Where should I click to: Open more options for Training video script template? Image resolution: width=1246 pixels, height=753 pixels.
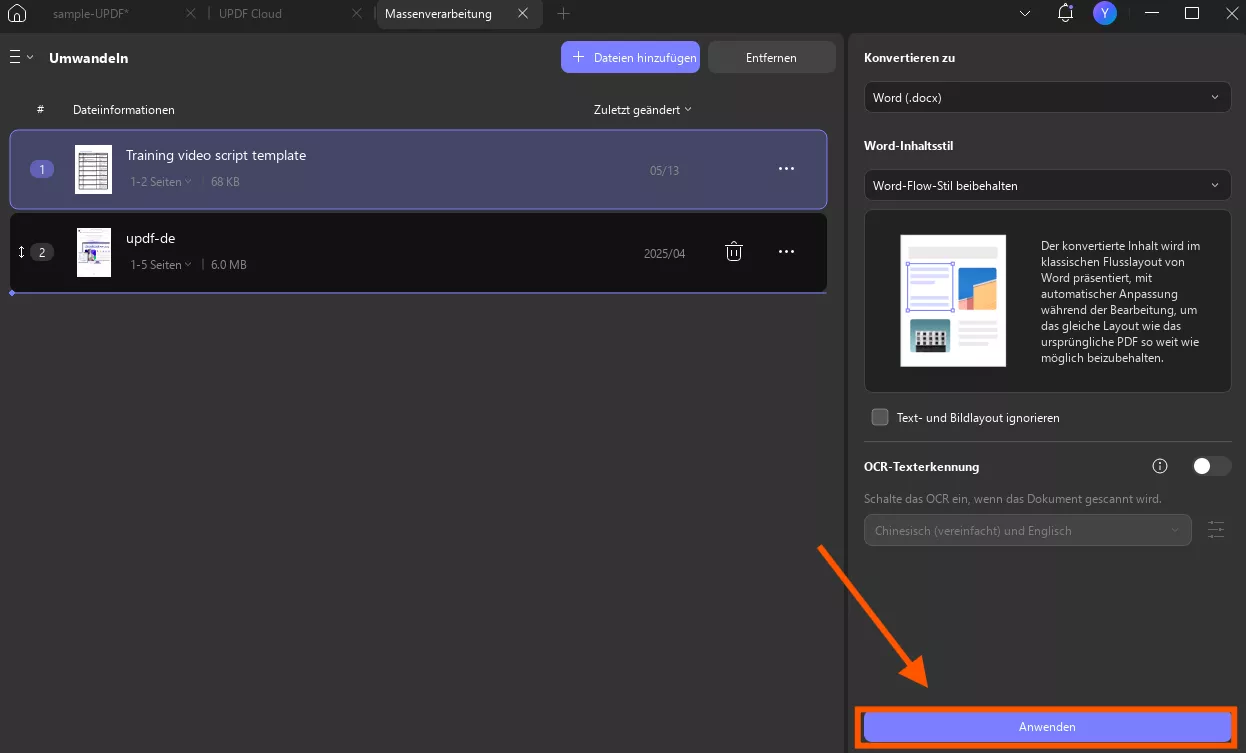click(x=786, y=169)
